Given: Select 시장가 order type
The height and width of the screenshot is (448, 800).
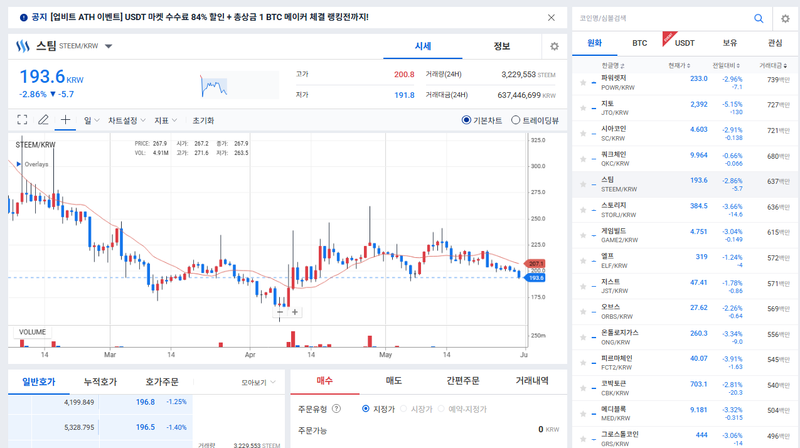Looking at the screenshot, I should coord(404,409).
